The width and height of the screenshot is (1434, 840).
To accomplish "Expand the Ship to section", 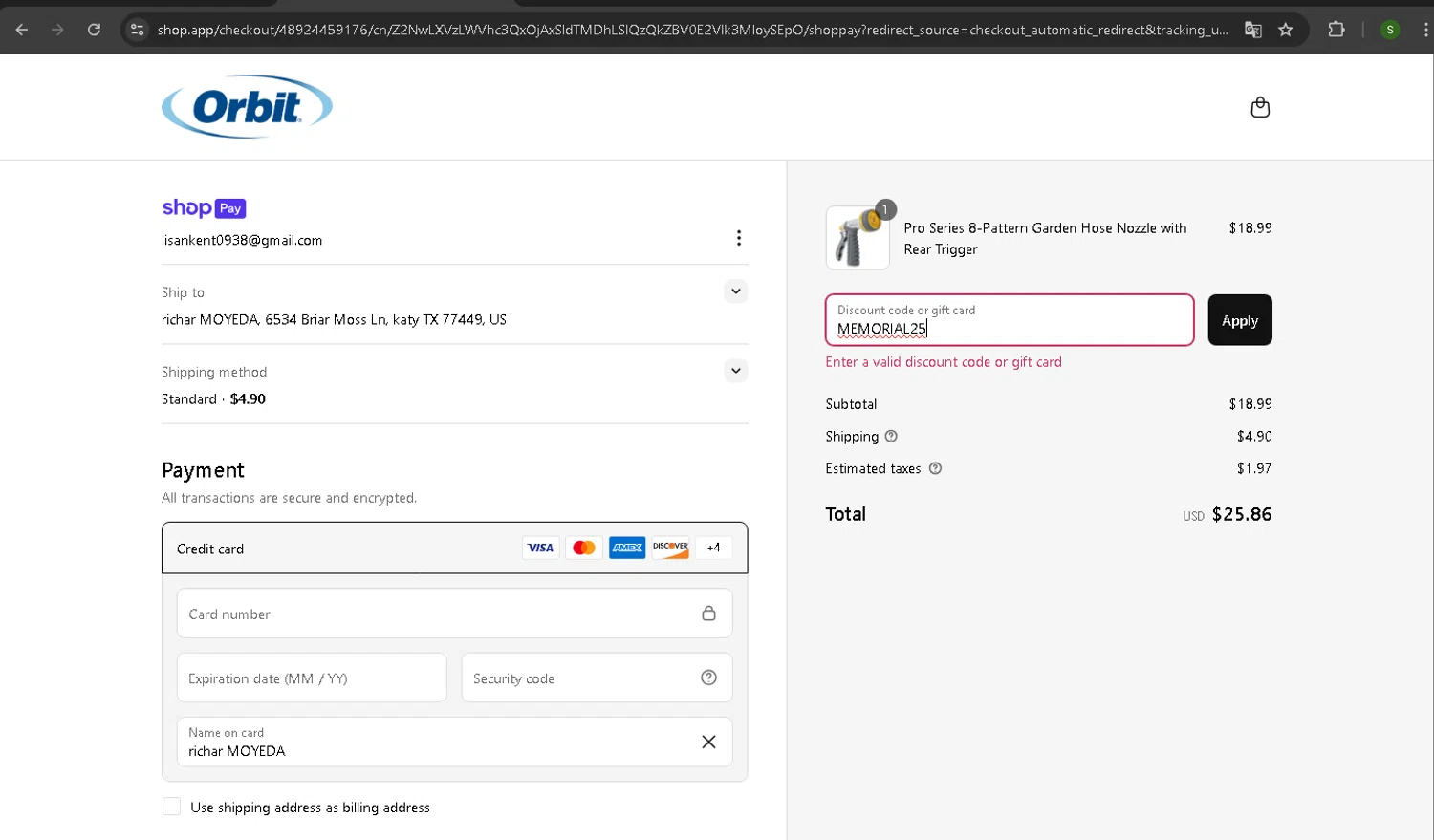I will 735,291.
